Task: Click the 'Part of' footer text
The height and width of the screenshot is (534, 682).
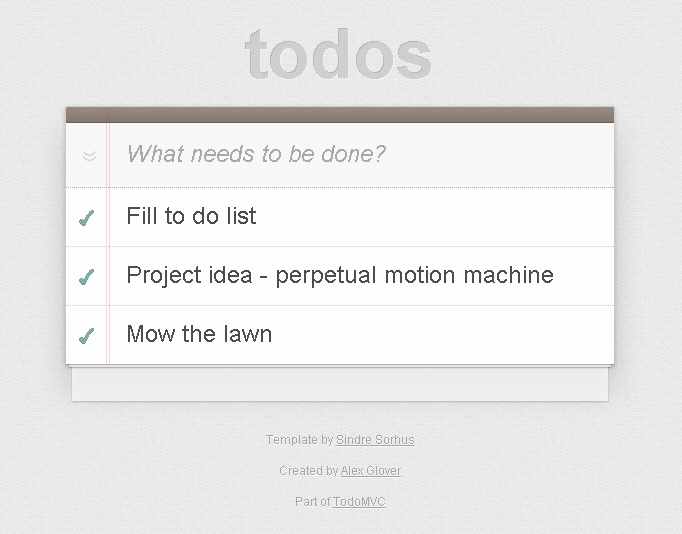Action: tap(313, 501)
